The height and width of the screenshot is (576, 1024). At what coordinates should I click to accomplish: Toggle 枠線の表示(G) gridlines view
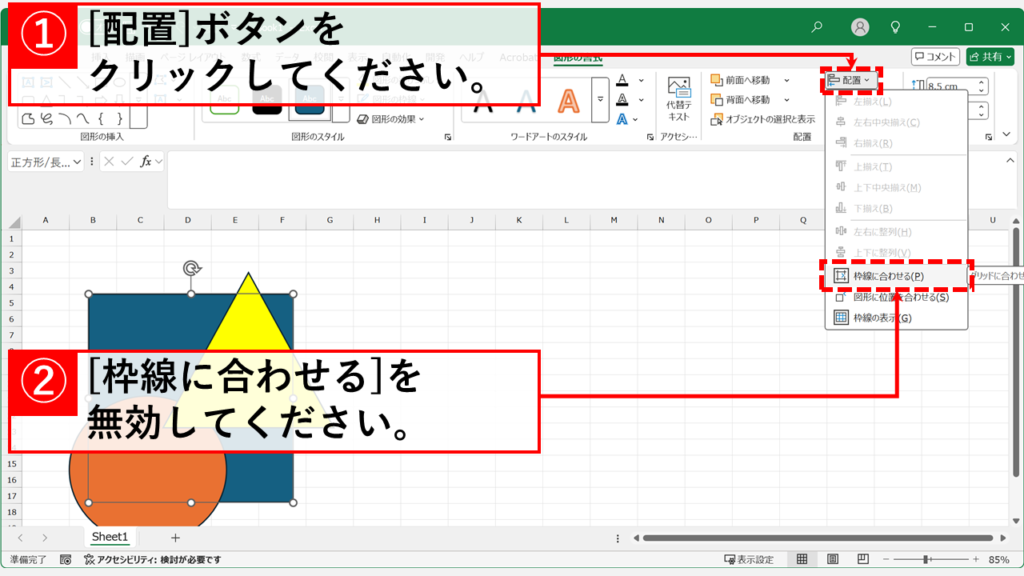[896, 318]
